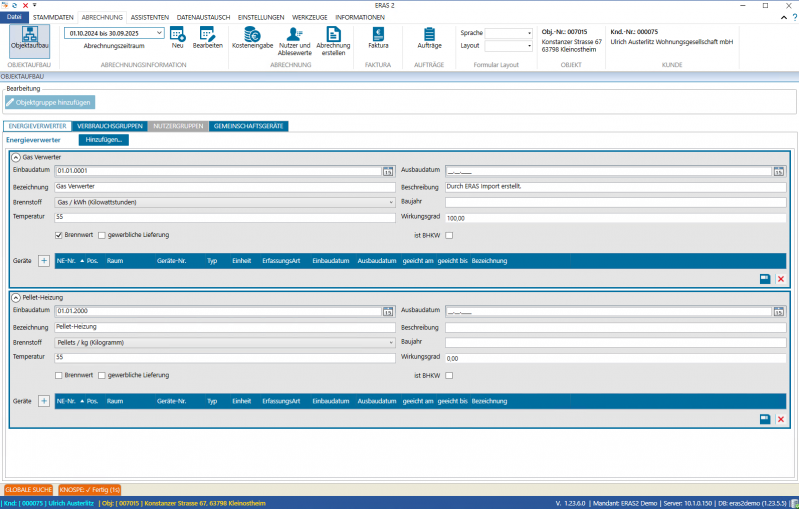The width and height of the screenshot is (799, 509).
Task: Click the red X quick access icon
Action: point(25,5)
